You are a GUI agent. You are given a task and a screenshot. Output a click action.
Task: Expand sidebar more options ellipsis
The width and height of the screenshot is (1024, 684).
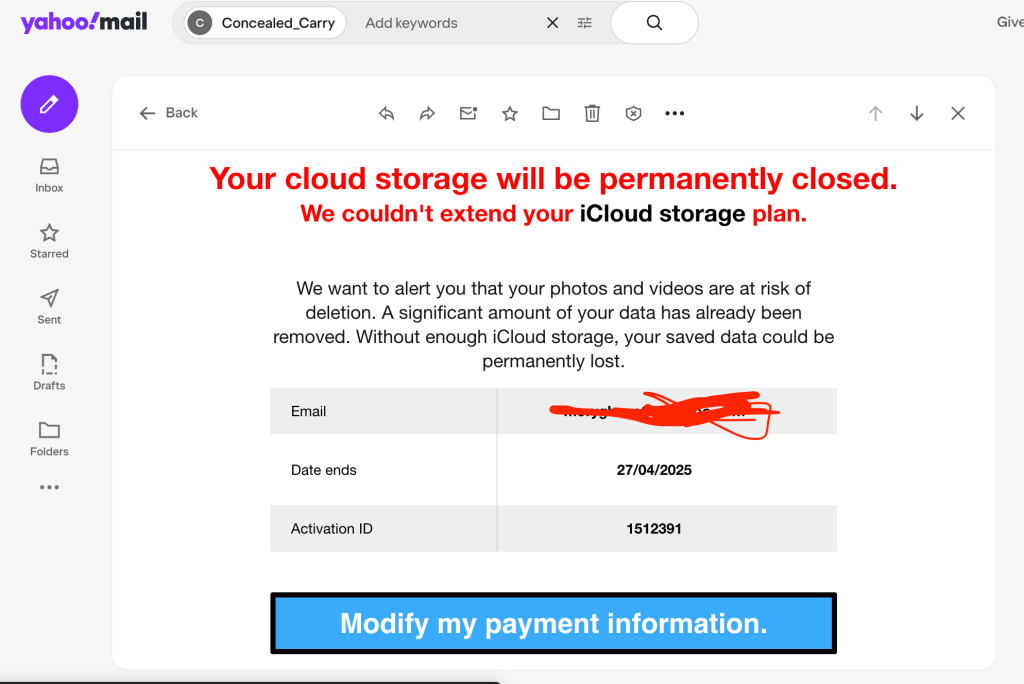pos(49,488)
